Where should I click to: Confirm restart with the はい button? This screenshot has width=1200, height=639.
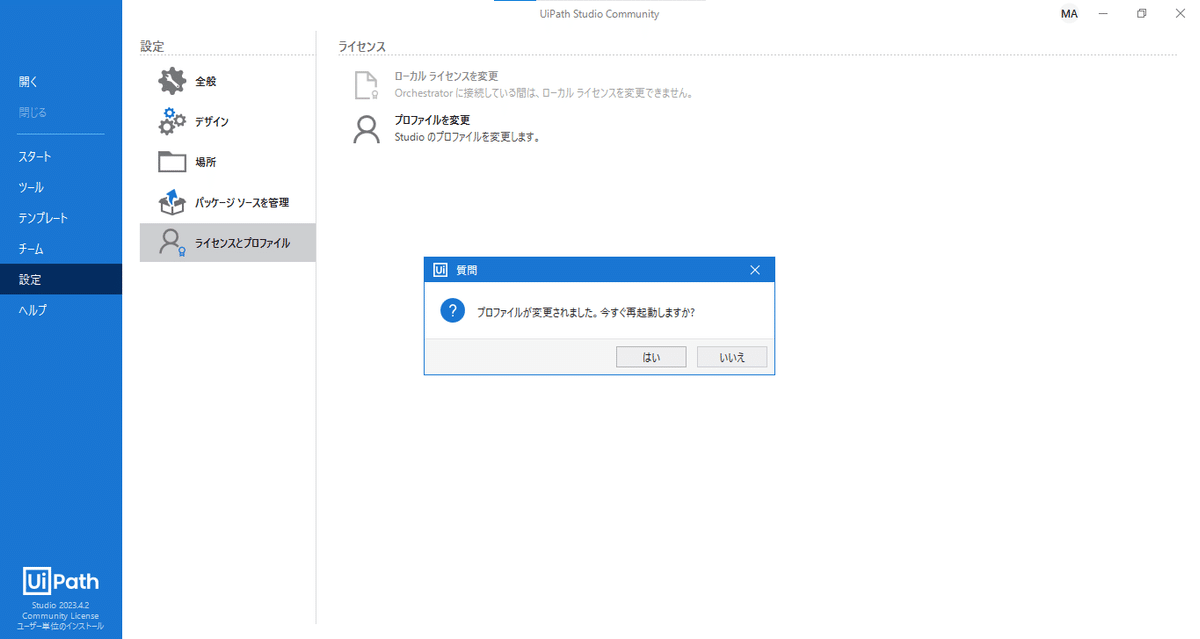pos(651,357)
